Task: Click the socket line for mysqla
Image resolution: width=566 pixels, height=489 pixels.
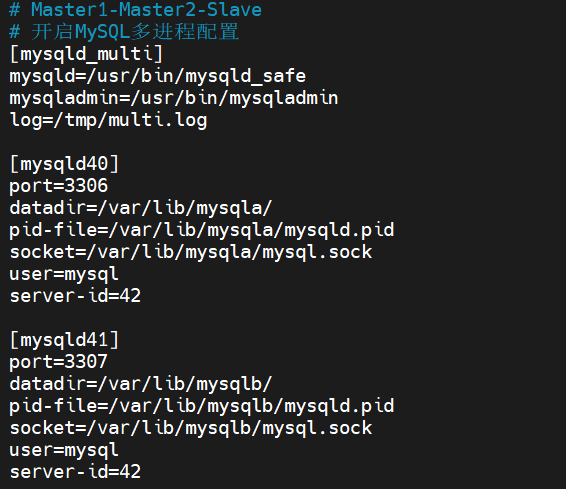Action: coord(191,252)
